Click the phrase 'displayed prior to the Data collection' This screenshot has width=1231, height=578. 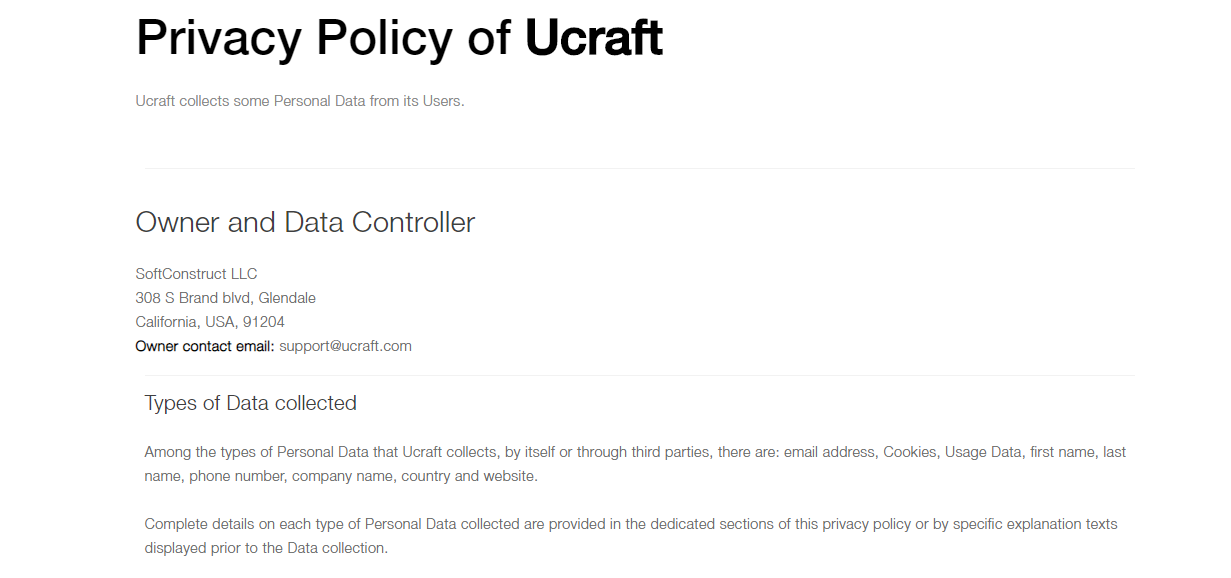click(x=266, y=548)
